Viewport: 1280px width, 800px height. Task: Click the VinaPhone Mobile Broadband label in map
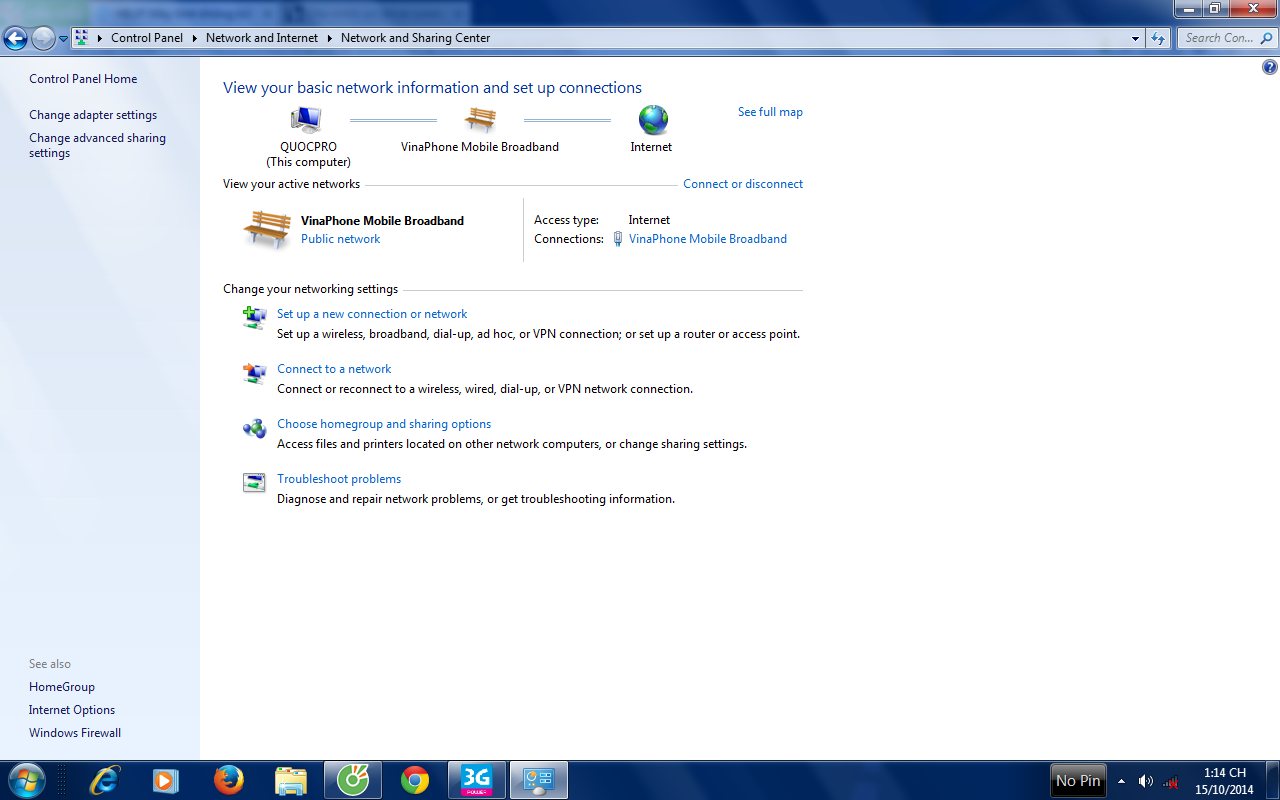point(480,147)
